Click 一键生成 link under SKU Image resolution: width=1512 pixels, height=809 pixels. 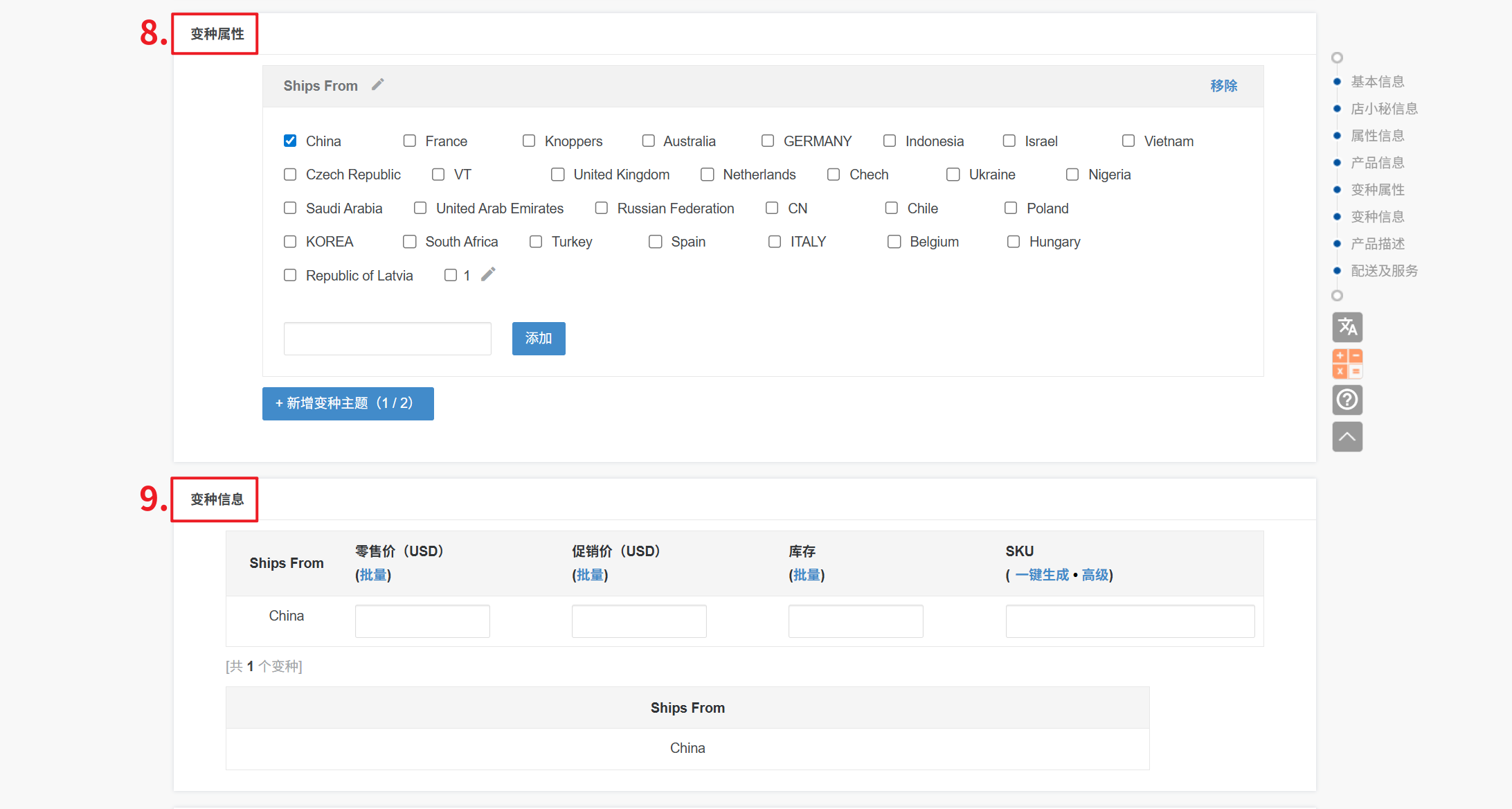(1041, 575)
